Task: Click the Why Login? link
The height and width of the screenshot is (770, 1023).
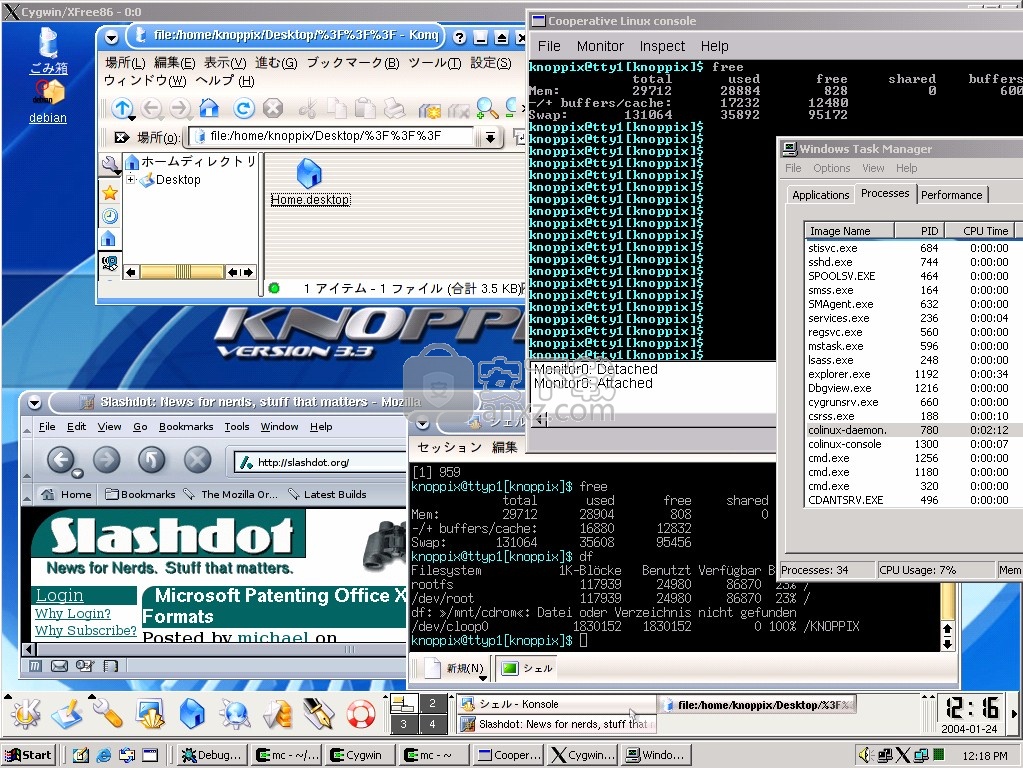Action: pyautogui.click(x=72, y=613)
